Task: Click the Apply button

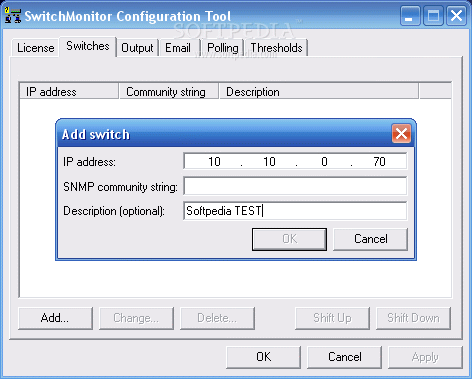Action: (x=425, y=357)
